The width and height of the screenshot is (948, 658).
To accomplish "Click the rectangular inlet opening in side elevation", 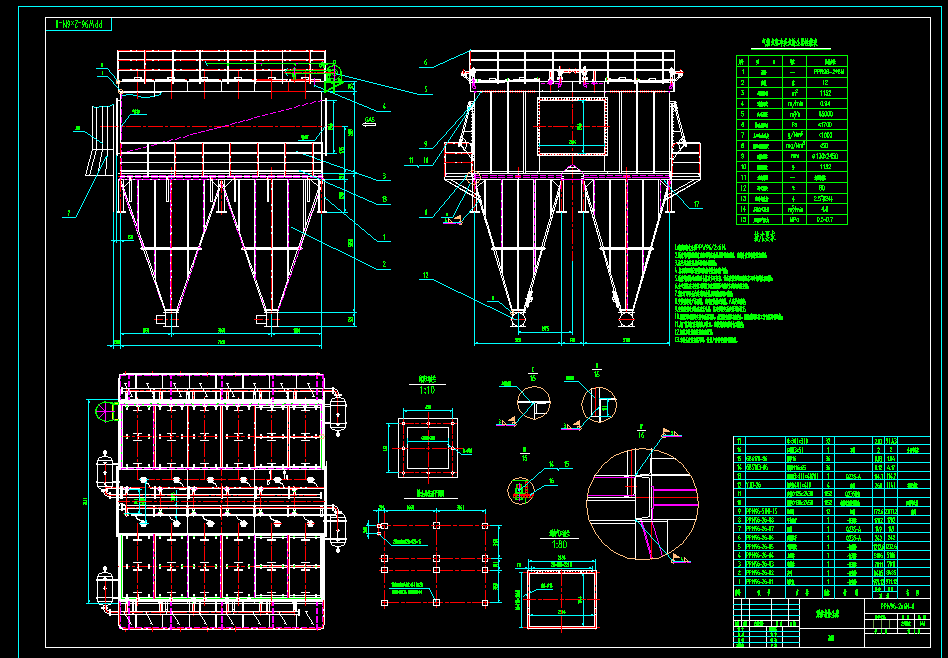I will click(x=572, y=126).
